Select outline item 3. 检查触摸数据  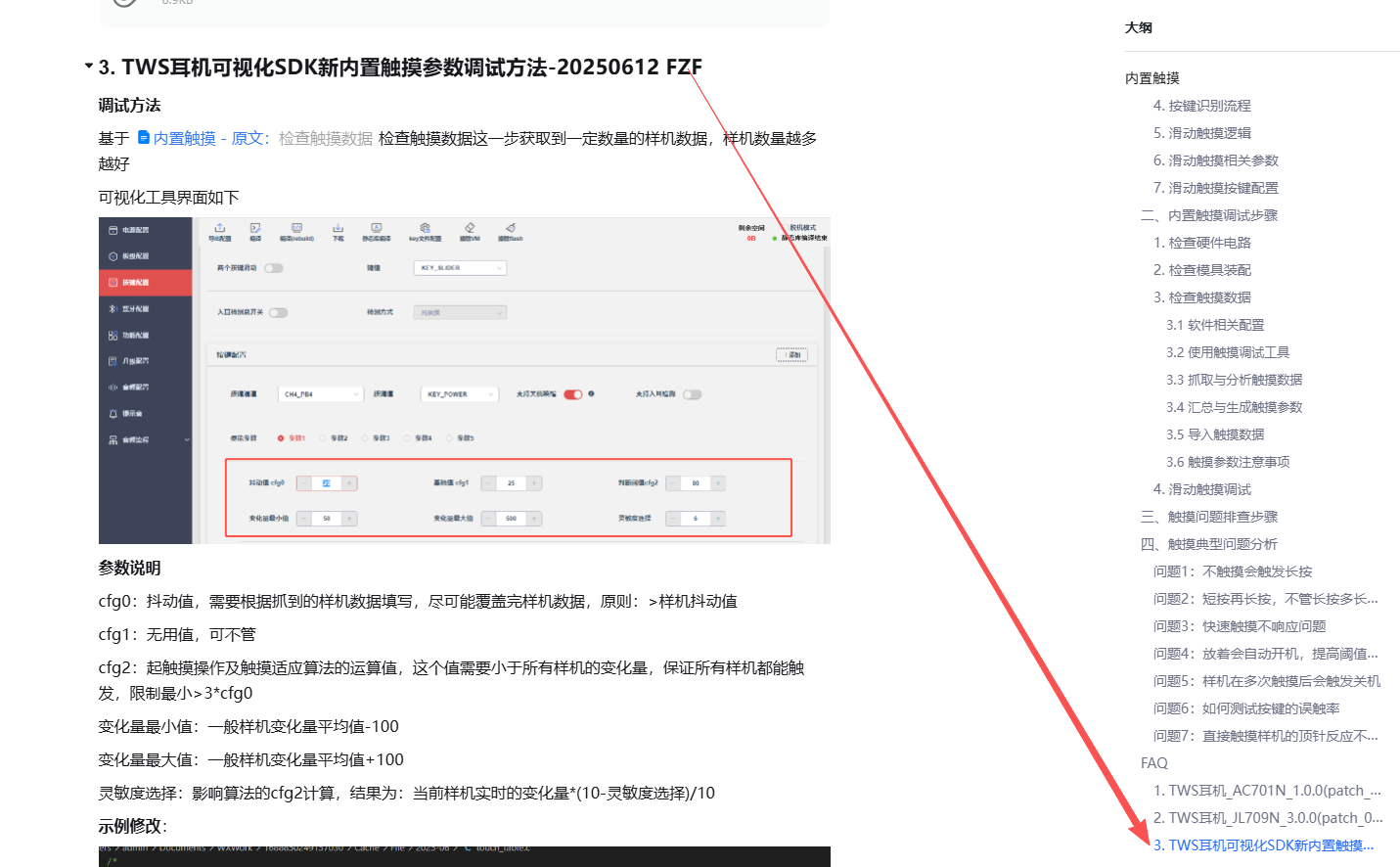click(1201, 297)
